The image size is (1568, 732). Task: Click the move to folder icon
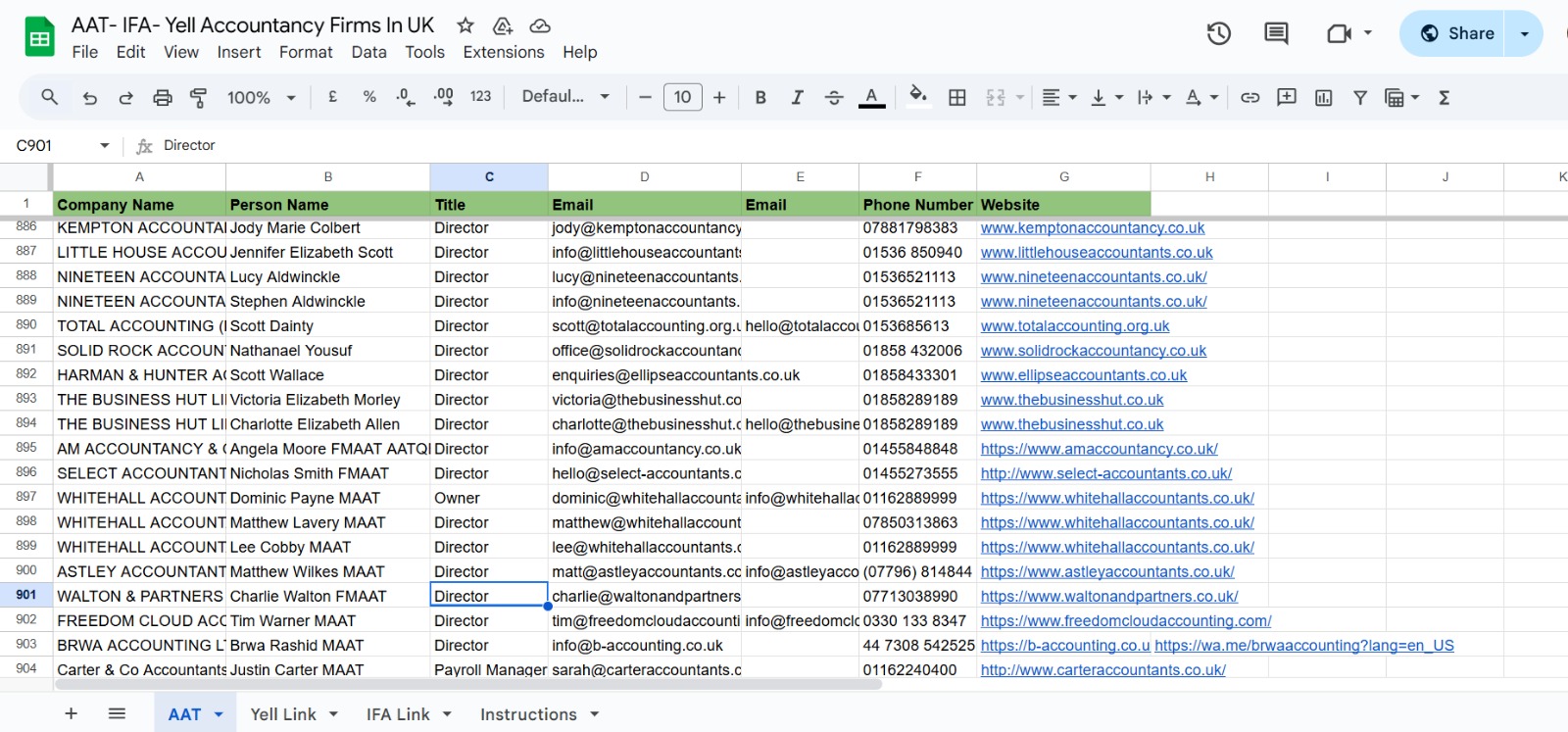pyautogui.click(x=503, y=25)
